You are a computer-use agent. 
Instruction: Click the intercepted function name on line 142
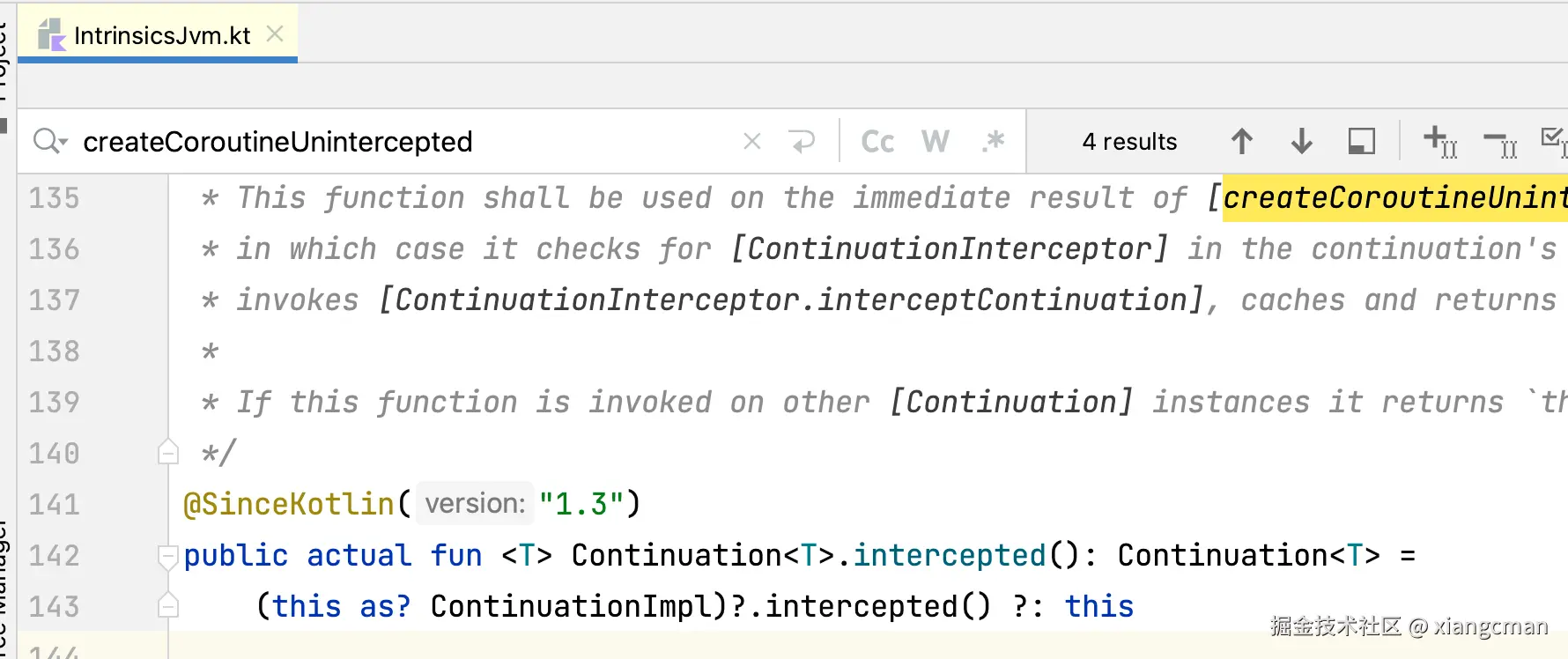pyautogui.click(x=949, y=556)
